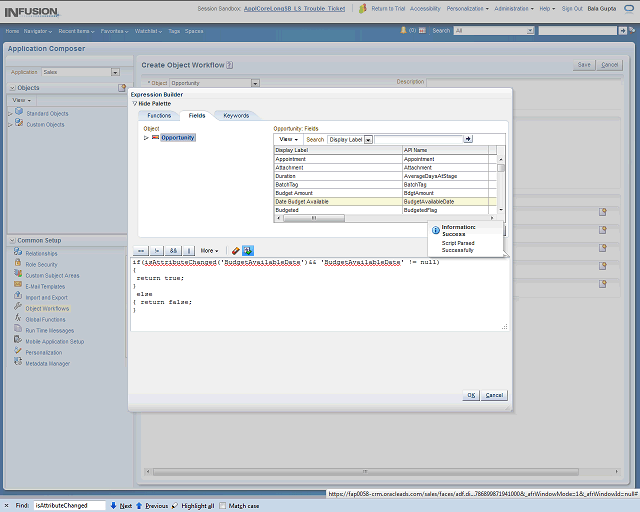Click the eraser clear-expression icon

(235, 250)
